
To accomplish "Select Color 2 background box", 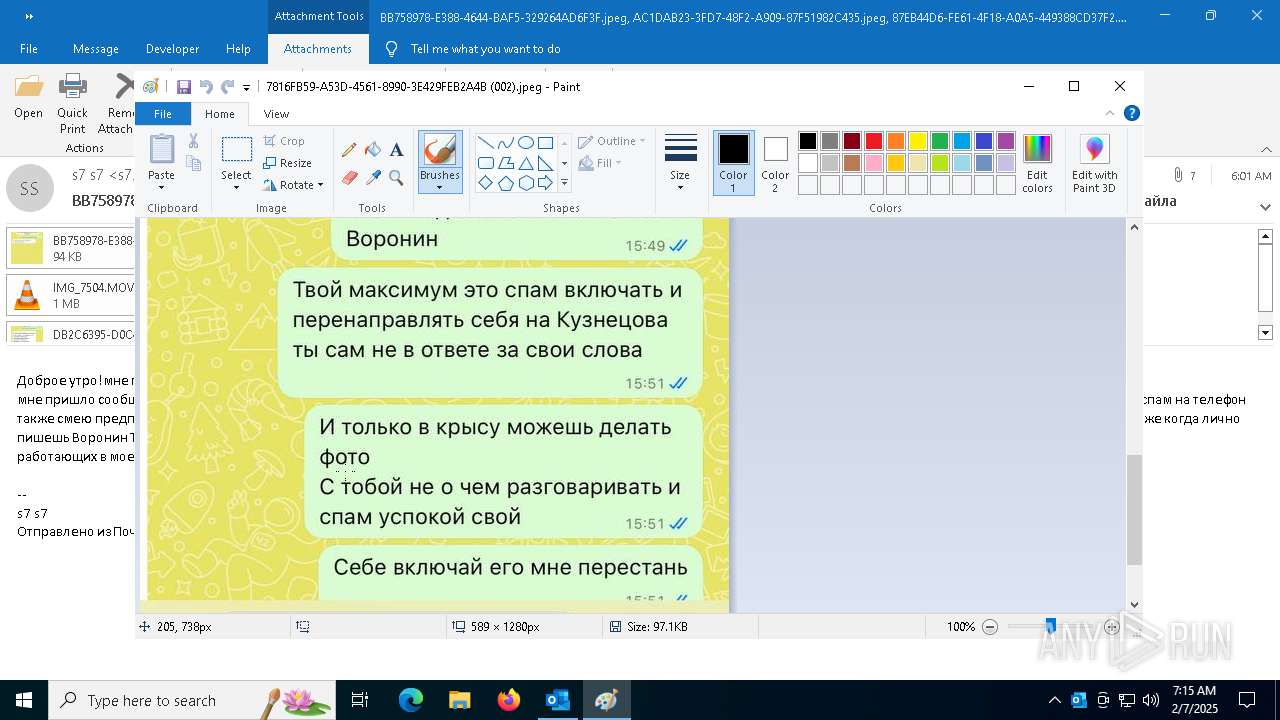I will 775,162.
